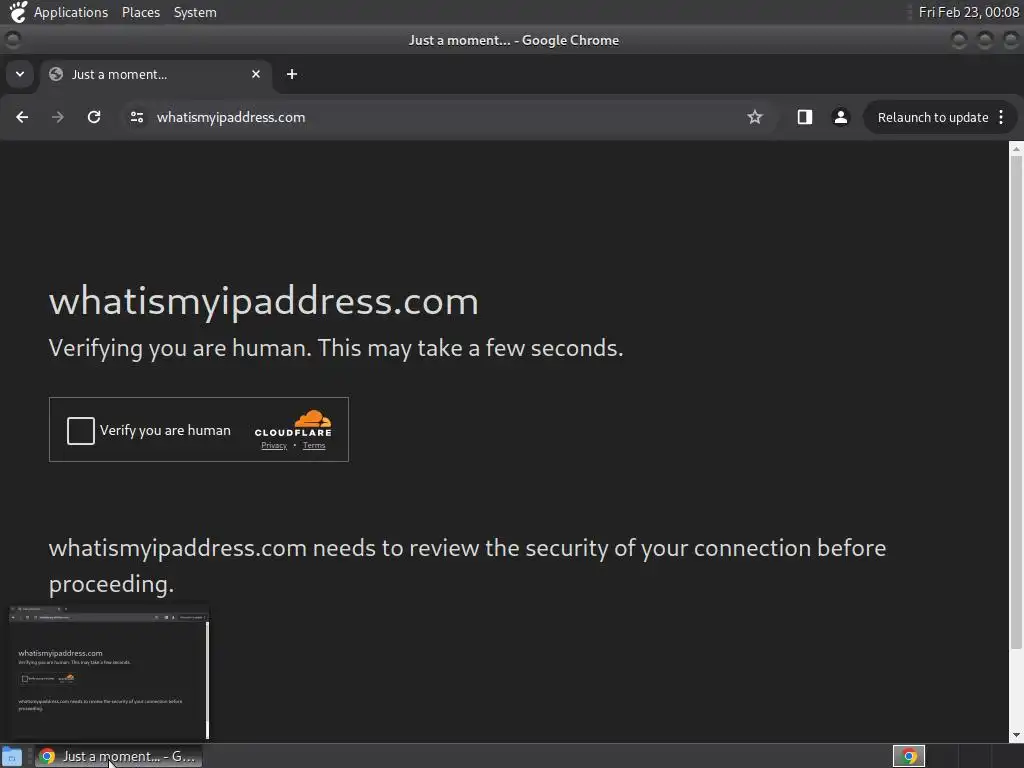Open the window menu button in title bar
1024x768 pixels.
click(x=12, y=40)
